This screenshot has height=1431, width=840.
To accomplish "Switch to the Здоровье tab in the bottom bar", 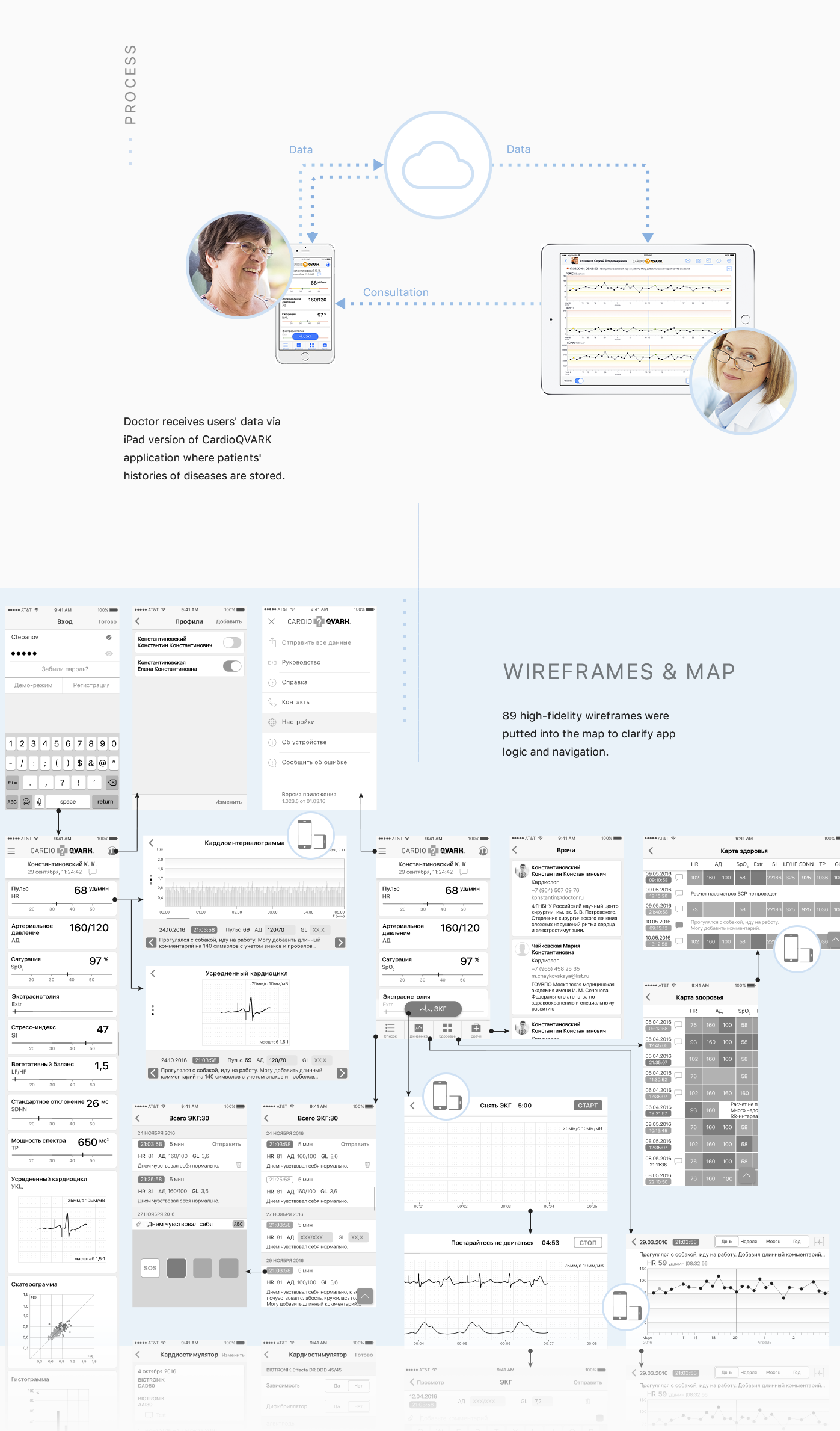I will click(x=447, y=1030).
